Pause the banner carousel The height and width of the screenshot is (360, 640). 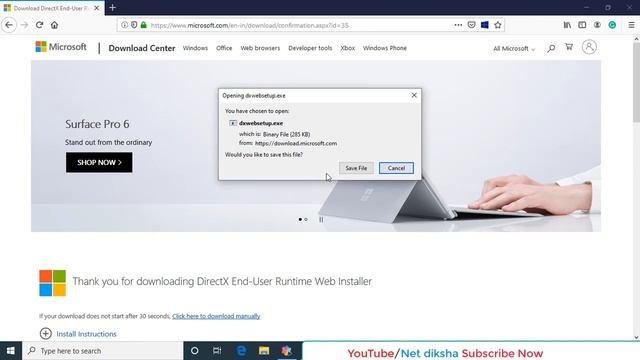(321, 220)
